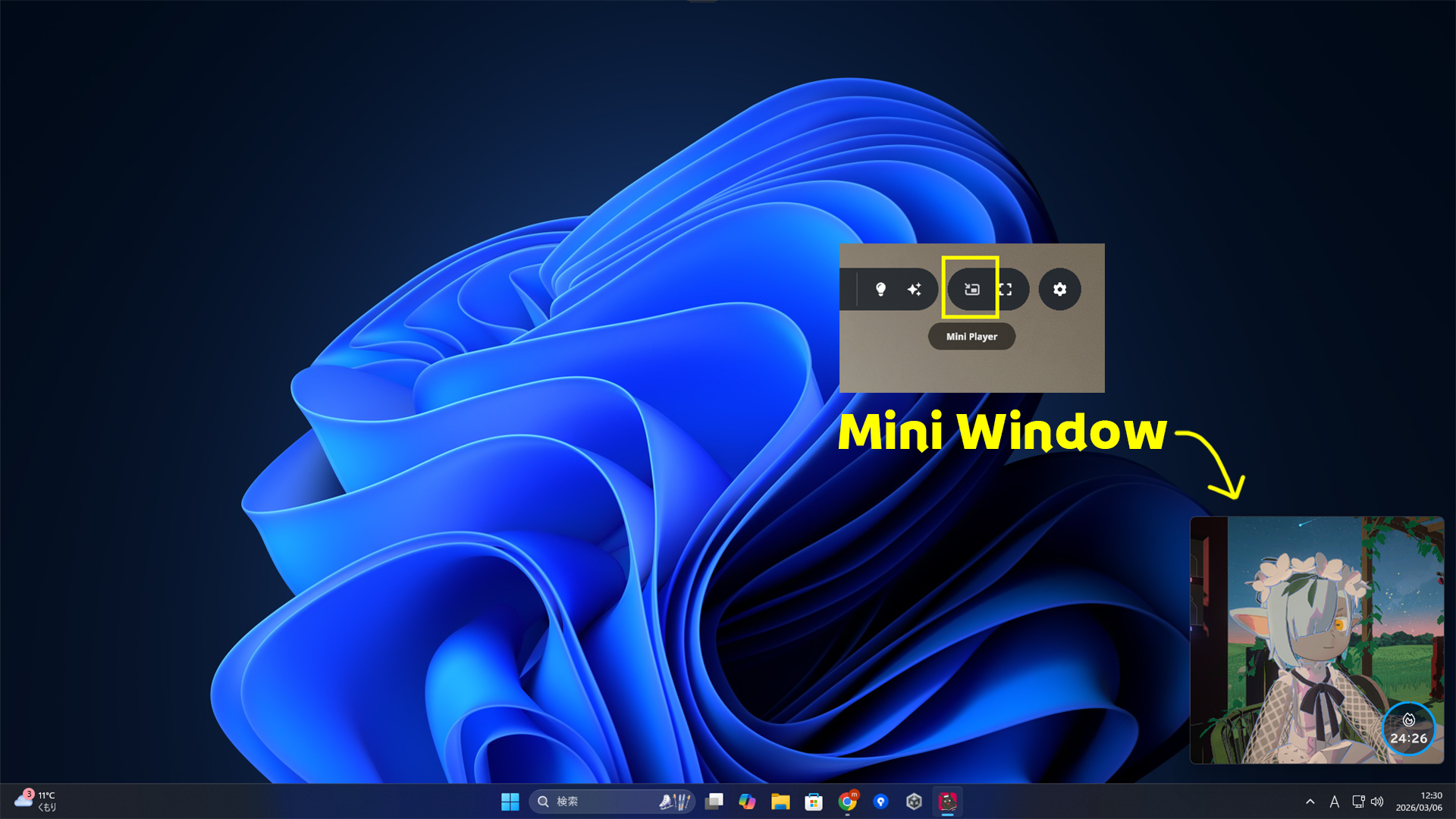The width and height of the screenshot is (1456, 819).
Task: Open the clock and date panel
Action: pos(1419,802)
